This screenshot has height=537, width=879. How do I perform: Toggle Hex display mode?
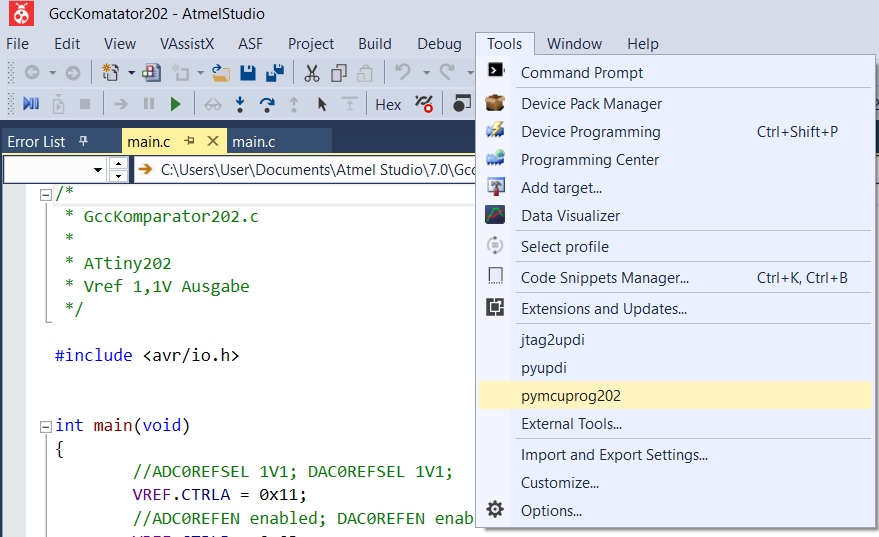point(388,104)
